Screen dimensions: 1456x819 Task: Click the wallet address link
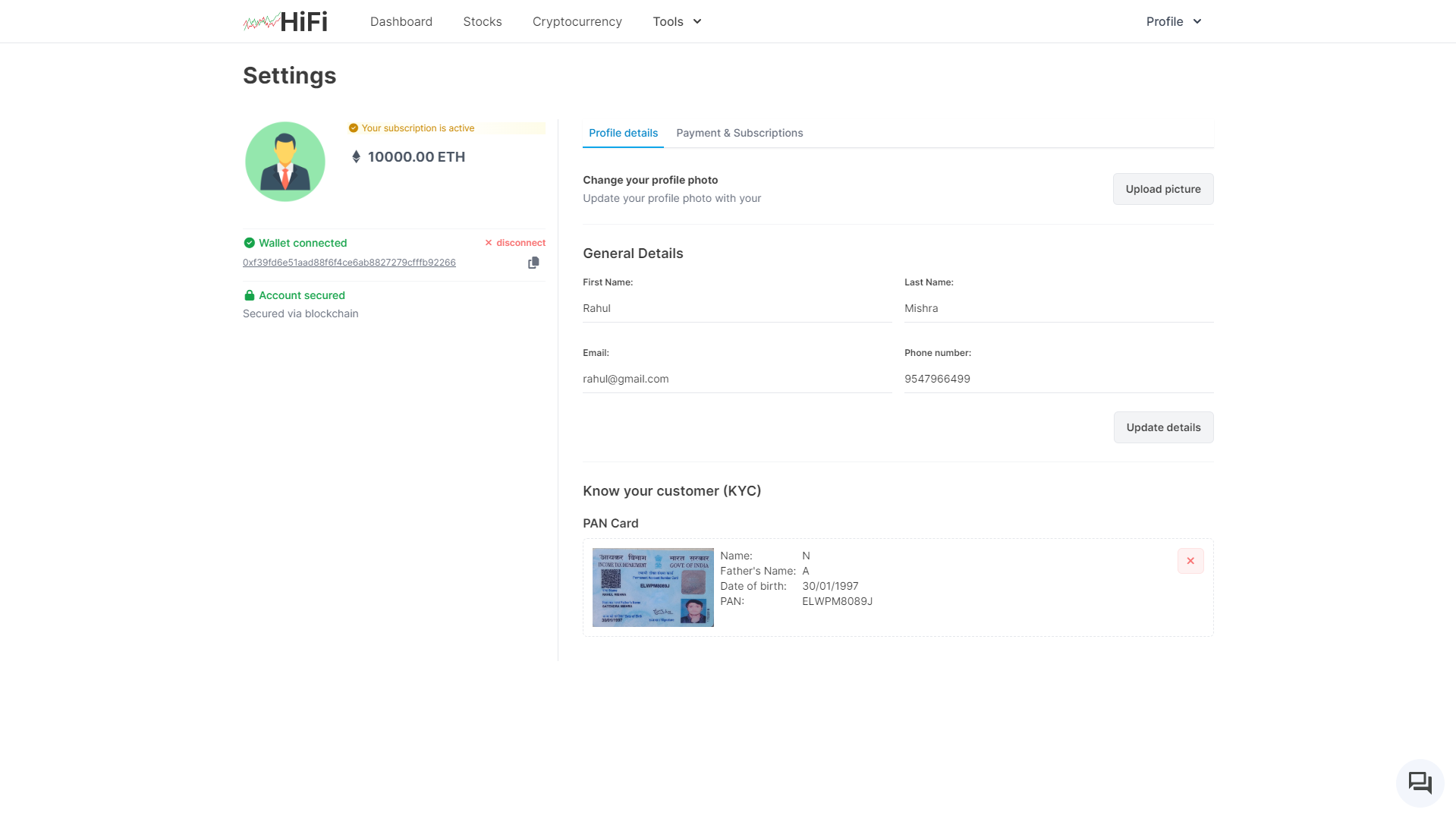[x=349, y=263]
